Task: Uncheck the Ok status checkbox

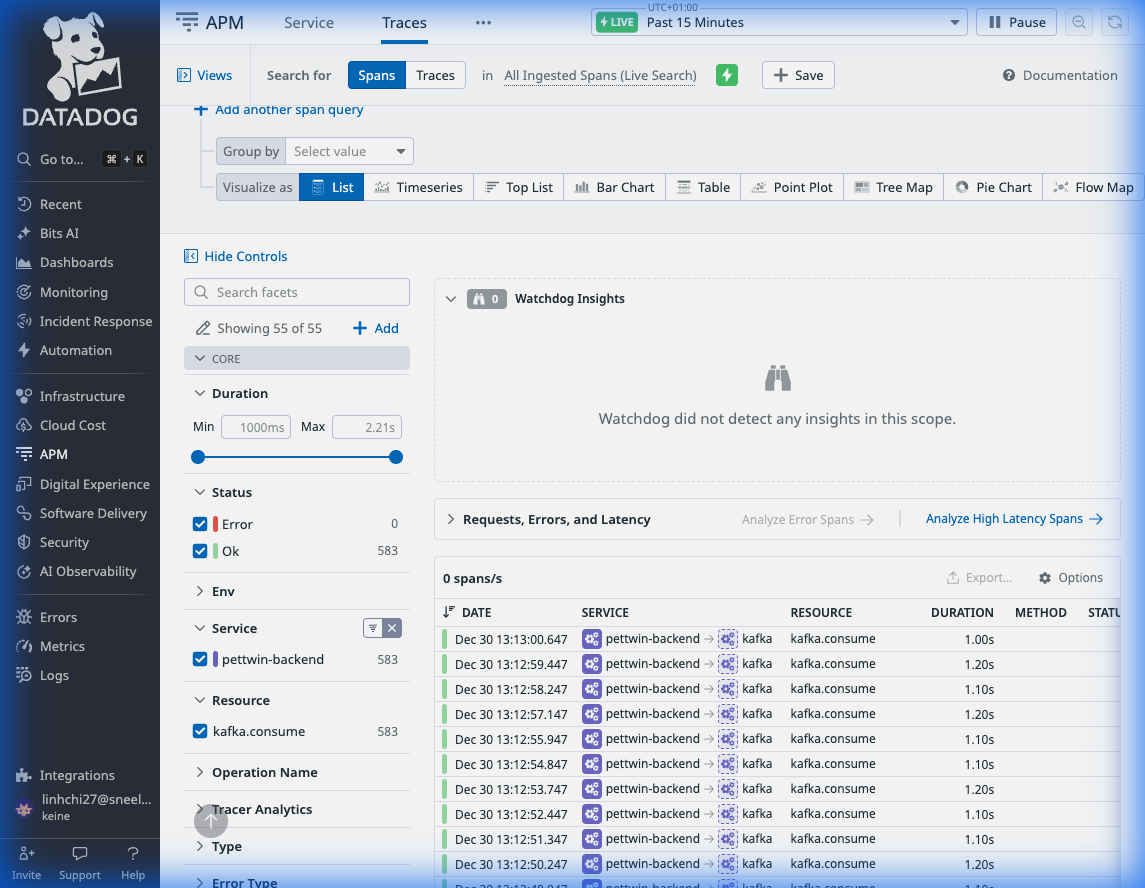Action: coord(200,551)
